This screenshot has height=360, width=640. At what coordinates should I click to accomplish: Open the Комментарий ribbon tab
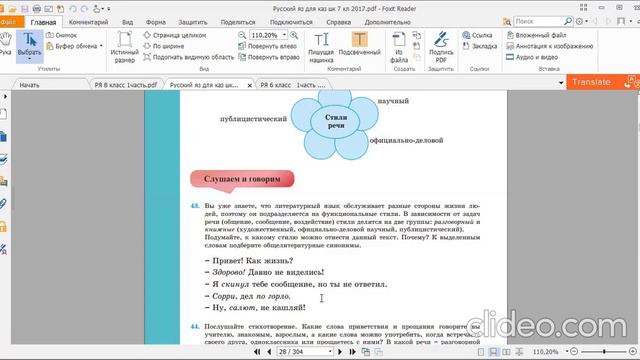click(88, 22)
